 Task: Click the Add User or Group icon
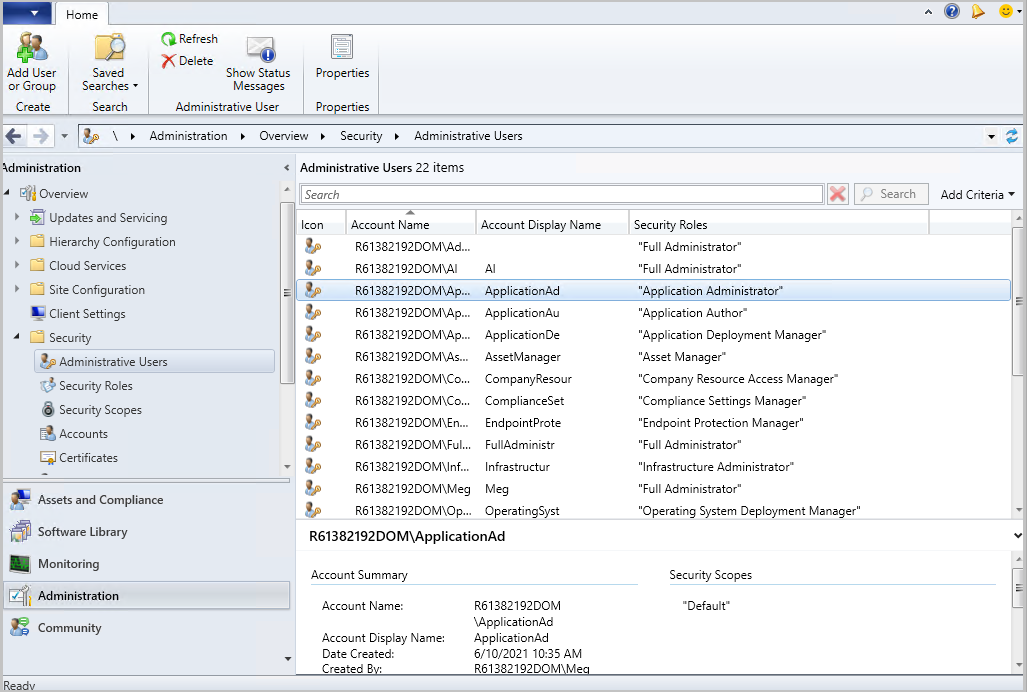pyautogui.click(x=32, y=62)
